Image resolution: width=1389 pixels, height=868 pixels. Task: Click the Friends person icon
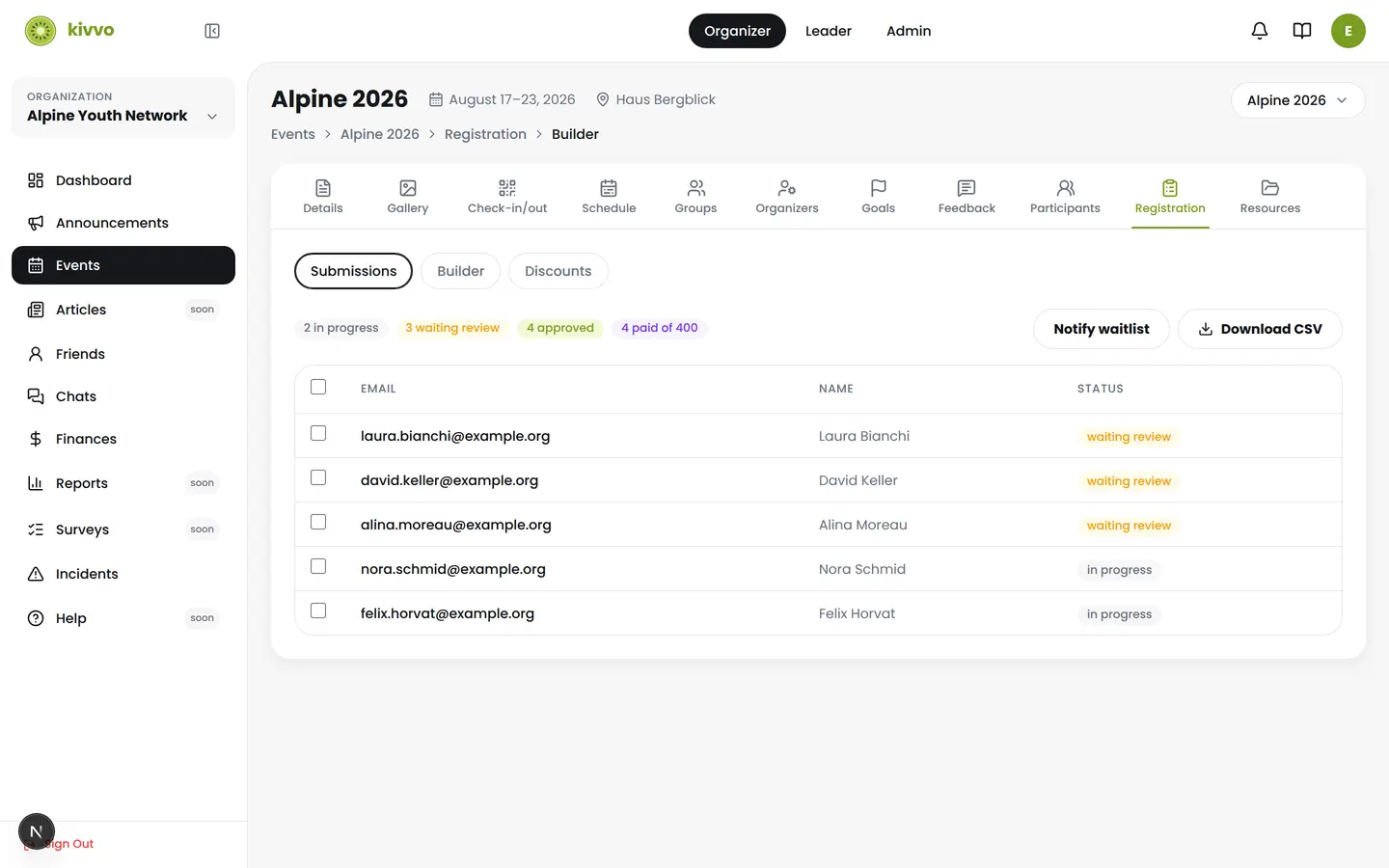click(36, 354)
